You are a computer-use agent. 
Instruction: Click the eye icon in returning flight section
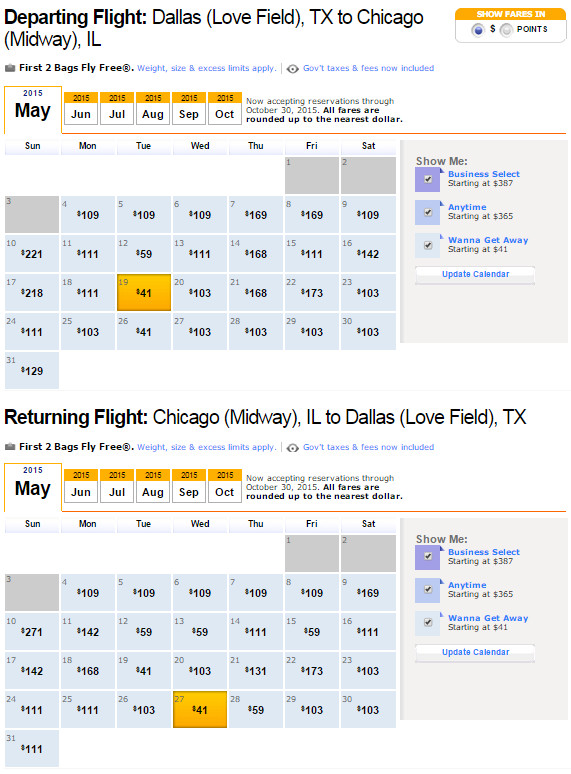[293, 448]
